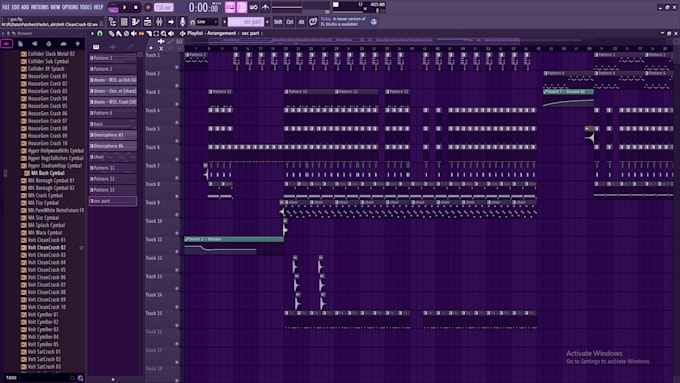Screen dimensions: 680x383
Task: Open the PATTERNS menu
Action: click(39, 7)
